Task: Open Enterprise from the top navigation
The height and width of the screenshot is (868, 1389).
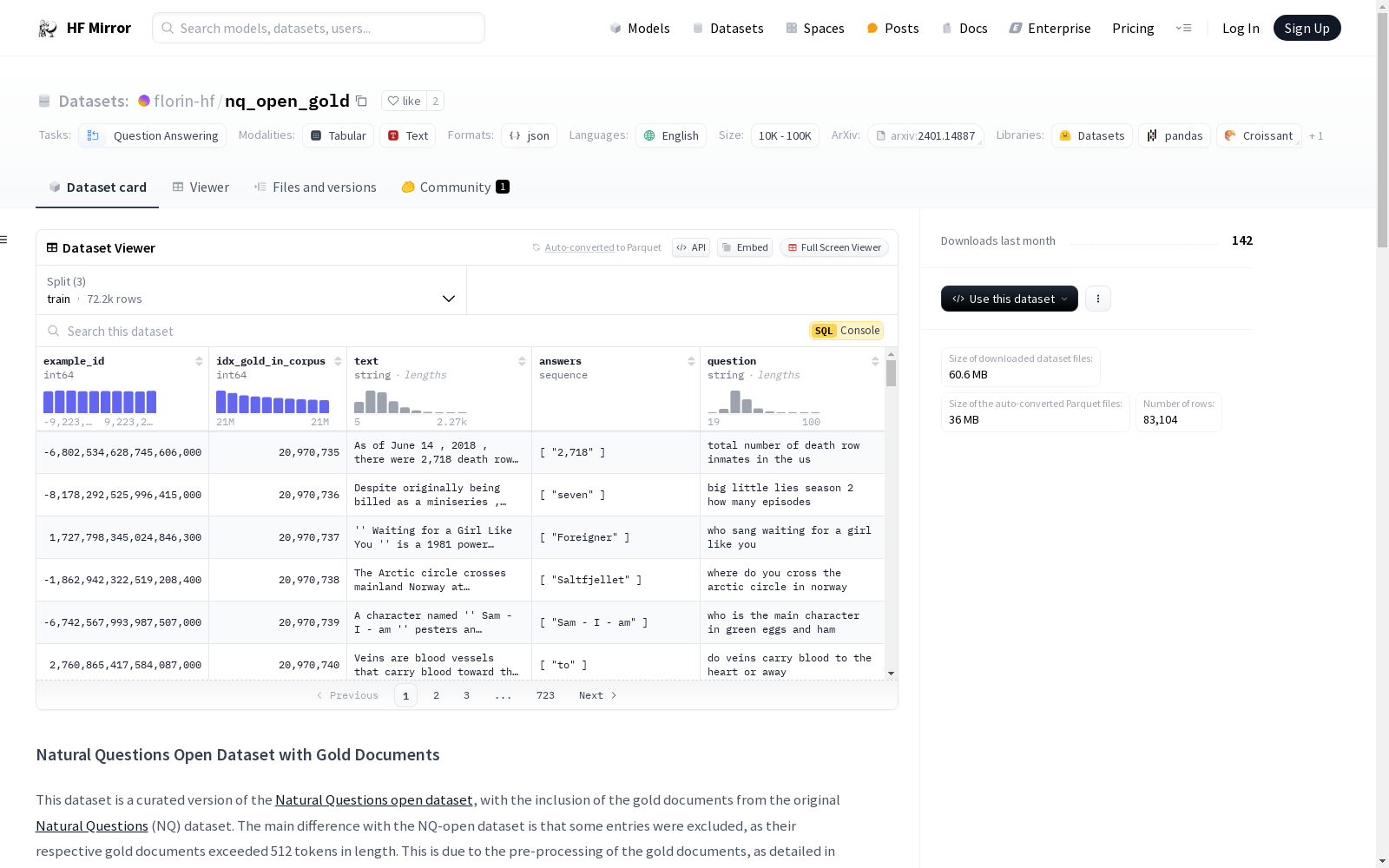Action: [1050, 28]
